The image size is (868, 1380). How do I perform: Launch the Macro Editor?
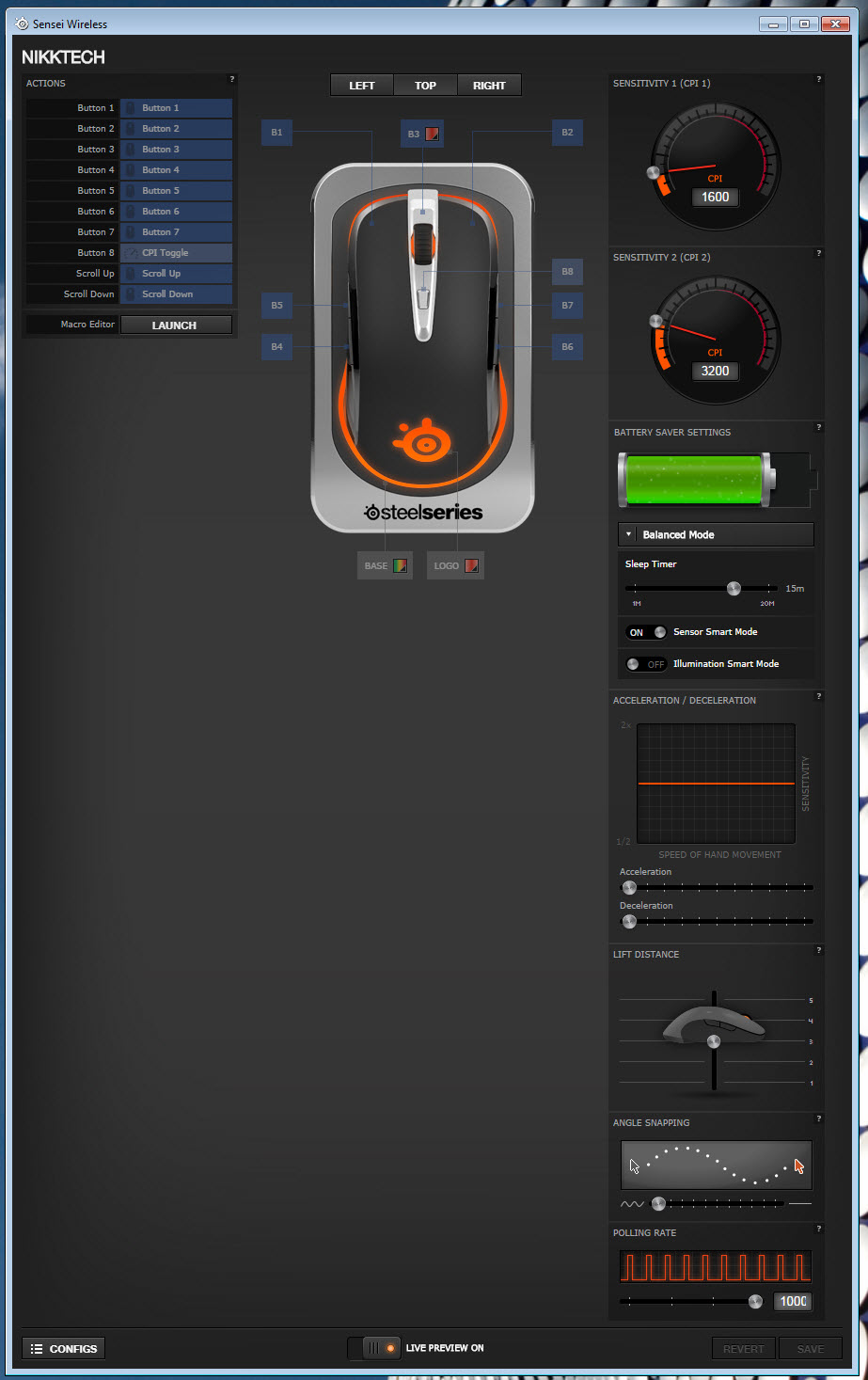176,325
